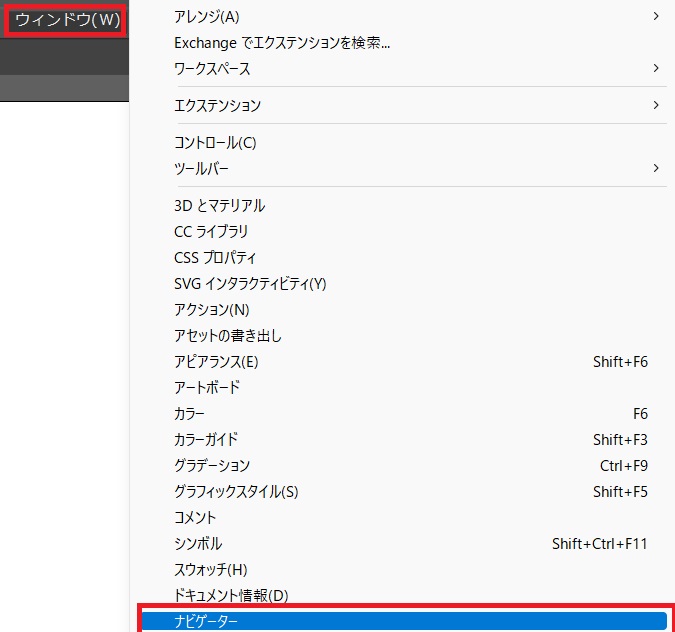Open the アピアランス(E) panel
Viewport: 675px width, 632px height.
[x=216, y=362]
